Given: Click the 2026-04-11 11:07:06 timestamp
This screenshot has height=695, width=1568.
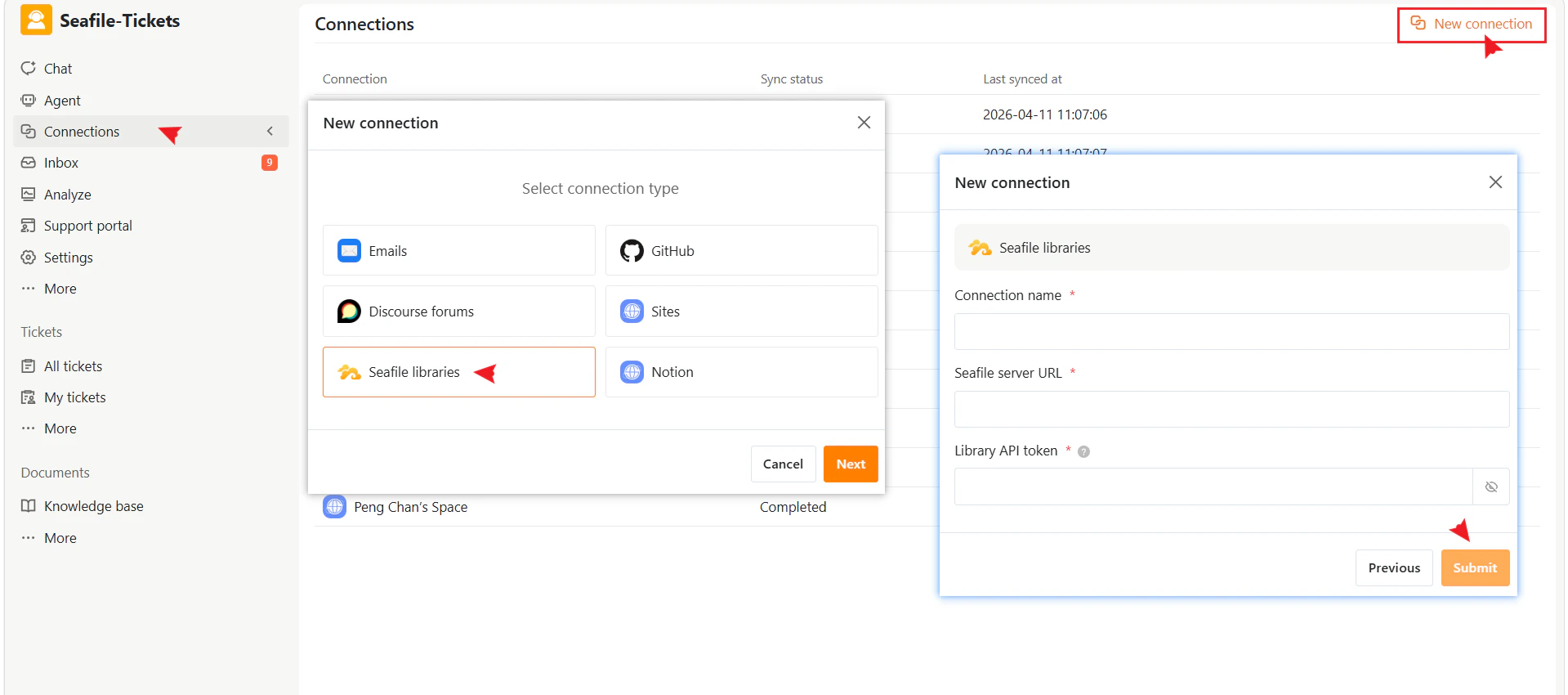Looking at the screenshot, I should tap(1045, 114).
